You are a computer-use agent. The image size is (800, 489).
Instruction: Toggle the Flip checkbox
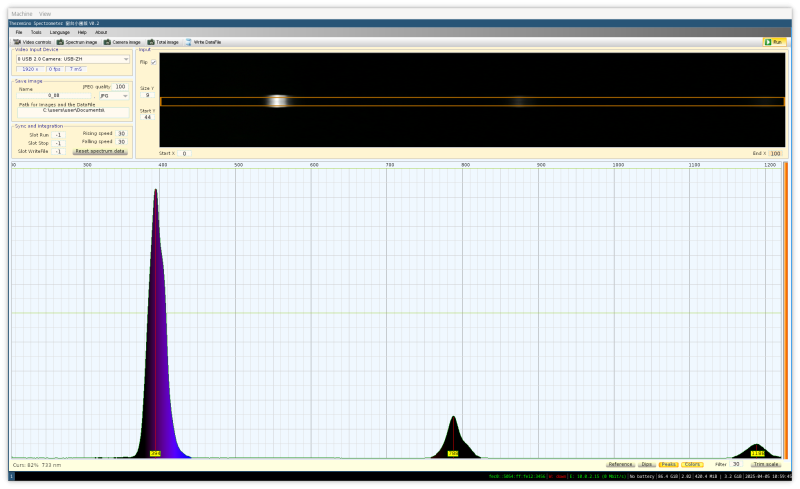[153, 62]
